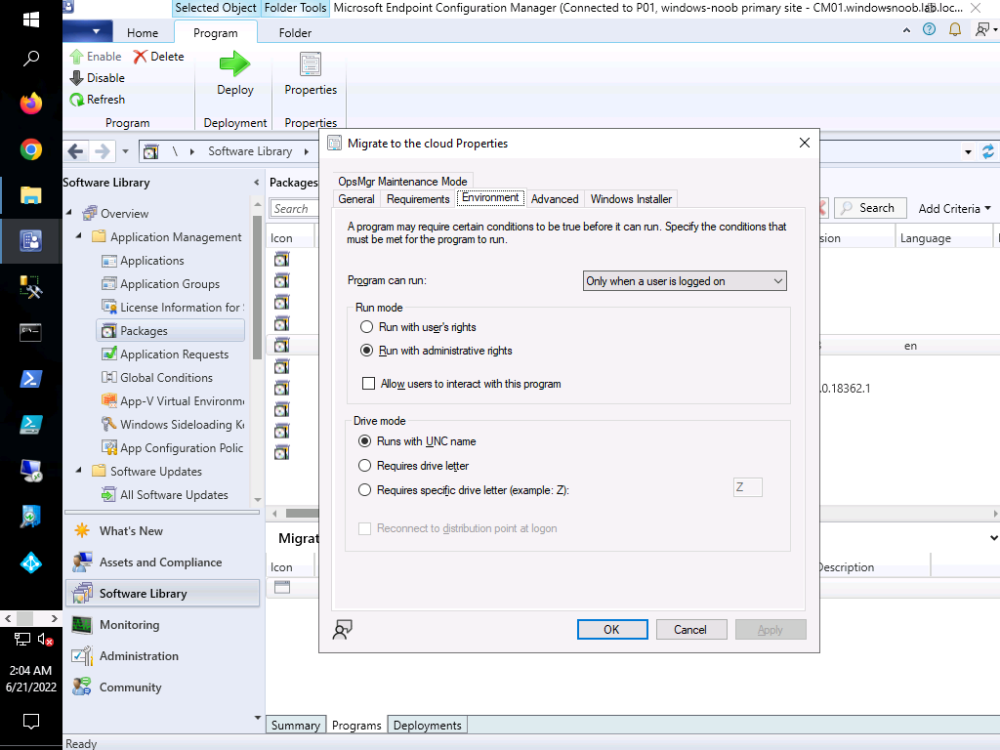Launch Firefox from the taskbar

coord(31,103)
